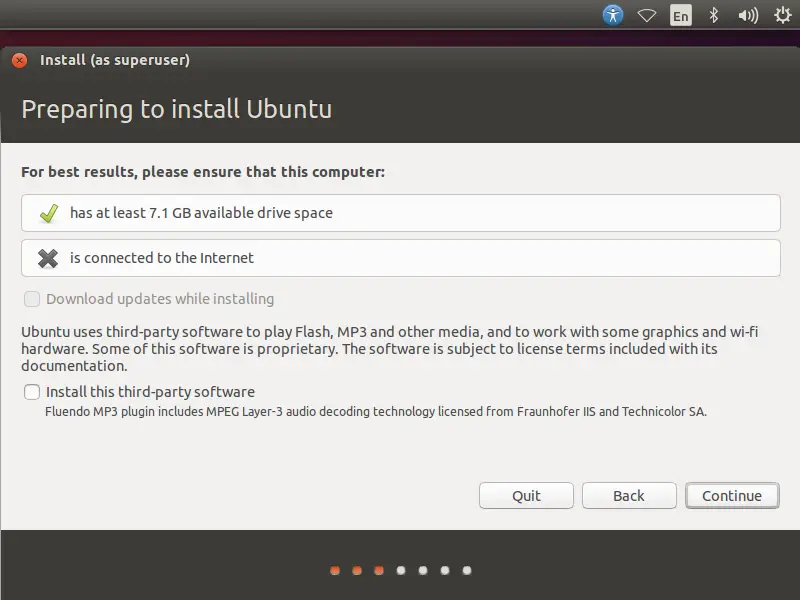Screen dimensions: 800x600
Task: Click 'For best results' instruction text
Action: pos(203,172)
